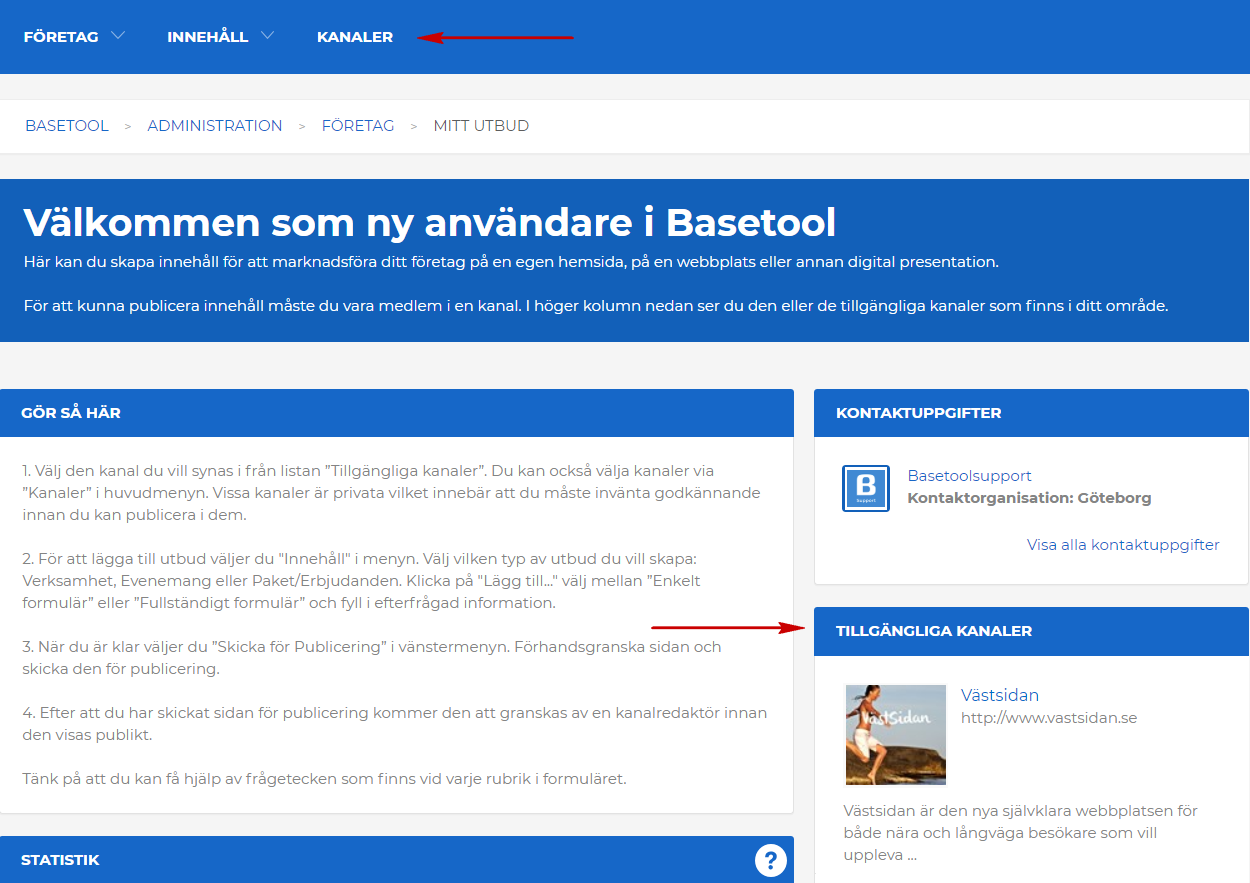Click FÖRETAG breadcrumb link
The height and width of the screenshot is (883, 1250).
(x=358, y=126)
